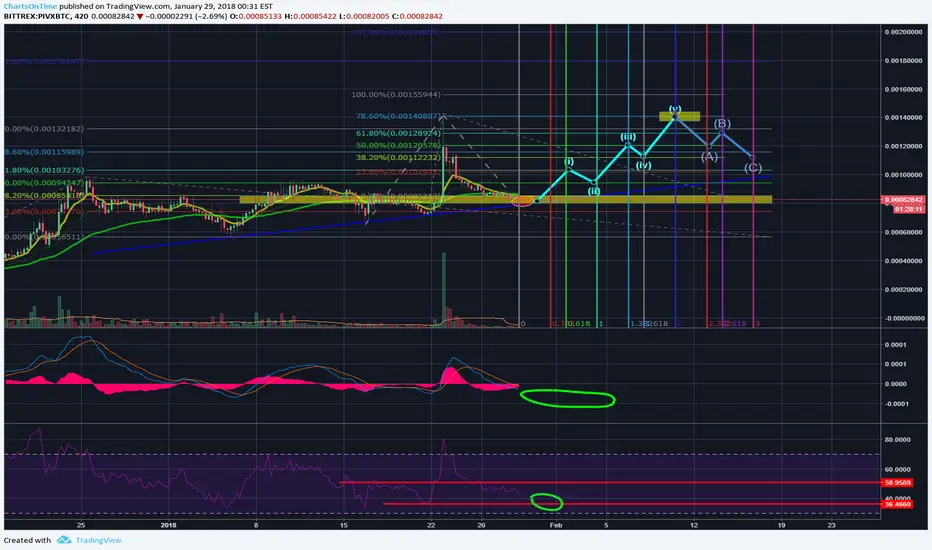
Task: Click the high value H:0.00085422
Action: pyautogui.click(x=310, y=16)
